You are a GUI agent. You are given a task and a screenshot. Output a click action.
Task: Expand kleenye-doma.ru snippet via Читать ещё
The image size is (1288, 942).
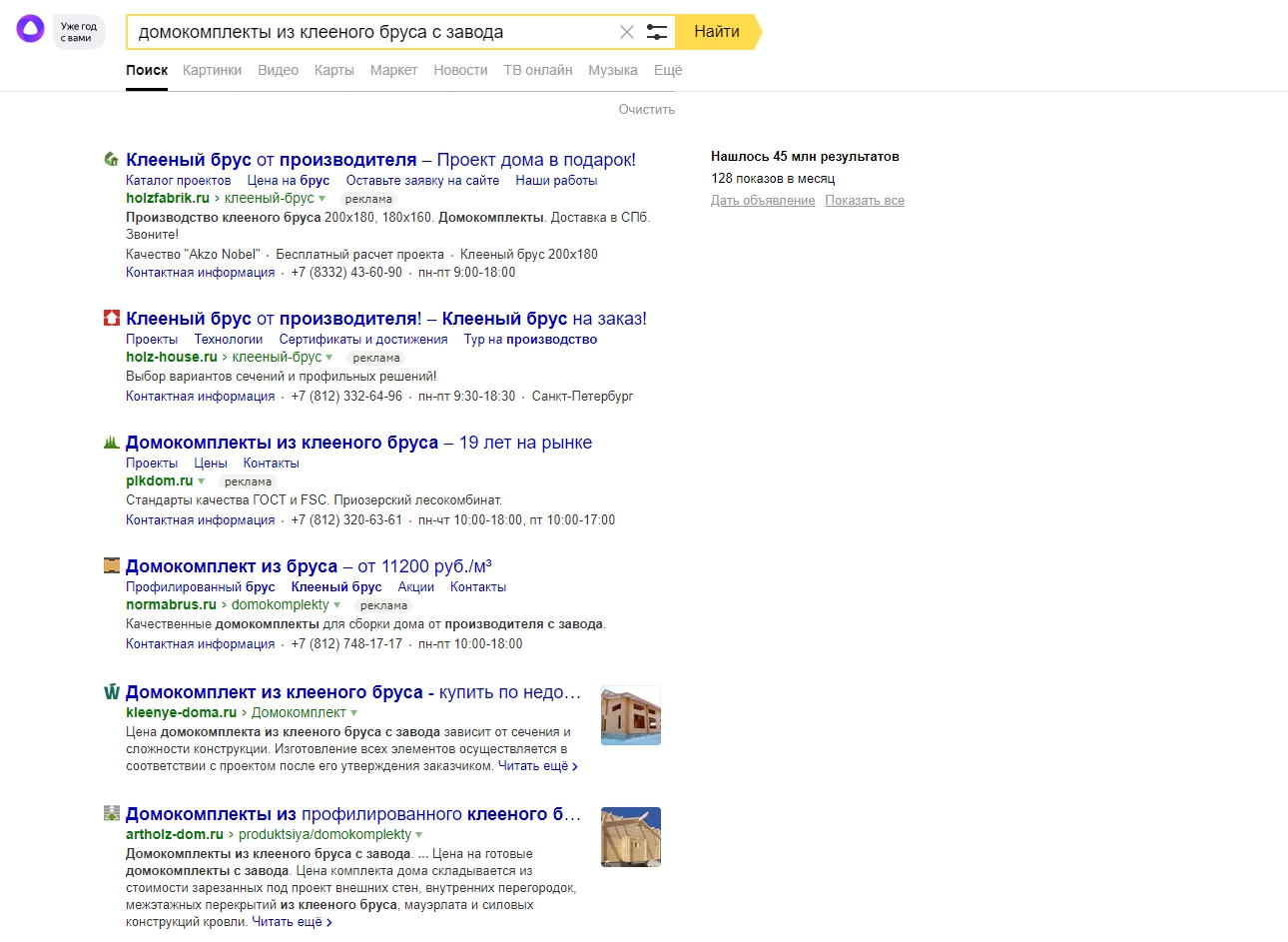click(x=537, y=766)
